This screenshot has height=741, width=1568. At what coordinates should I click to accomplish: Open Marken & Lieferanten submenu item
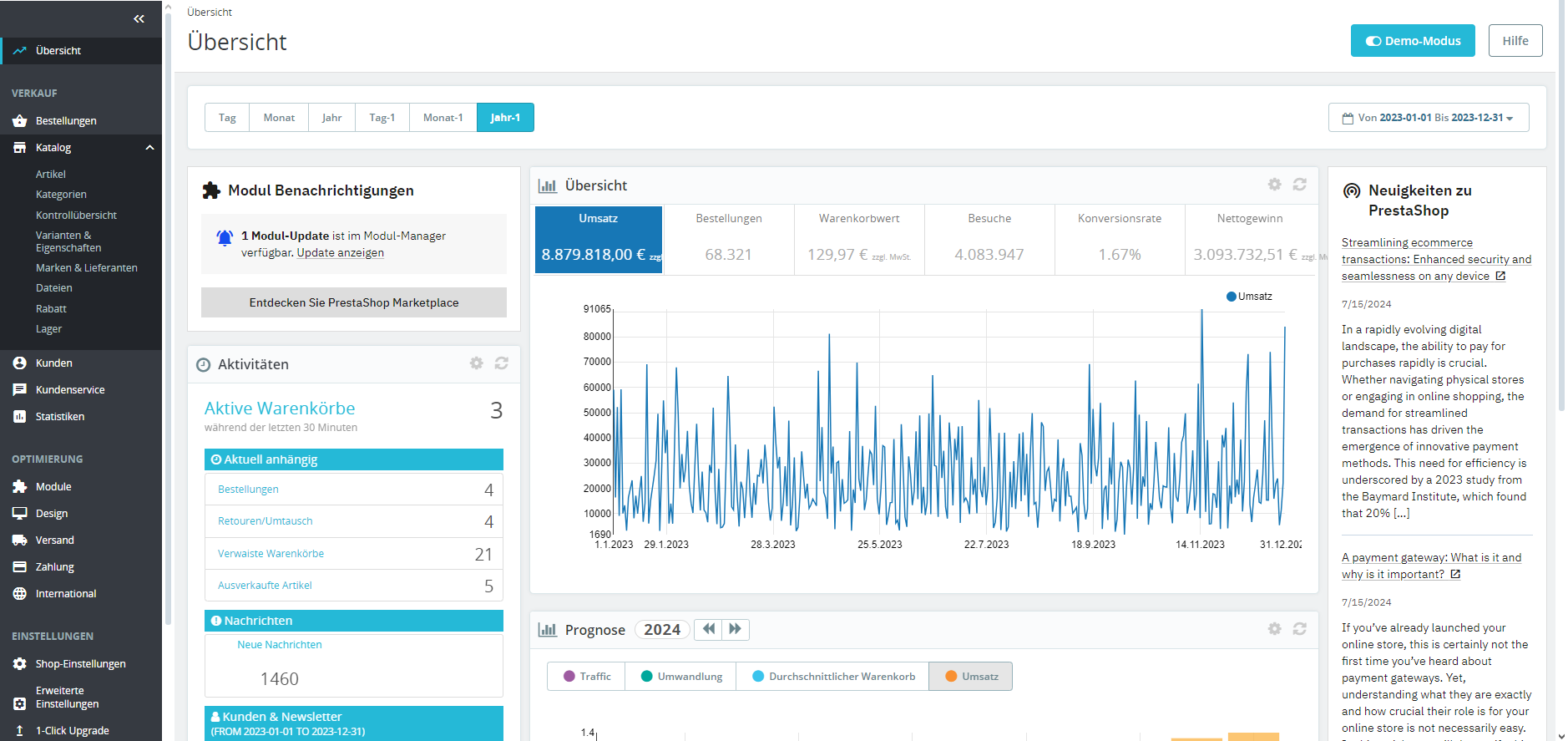87,268
